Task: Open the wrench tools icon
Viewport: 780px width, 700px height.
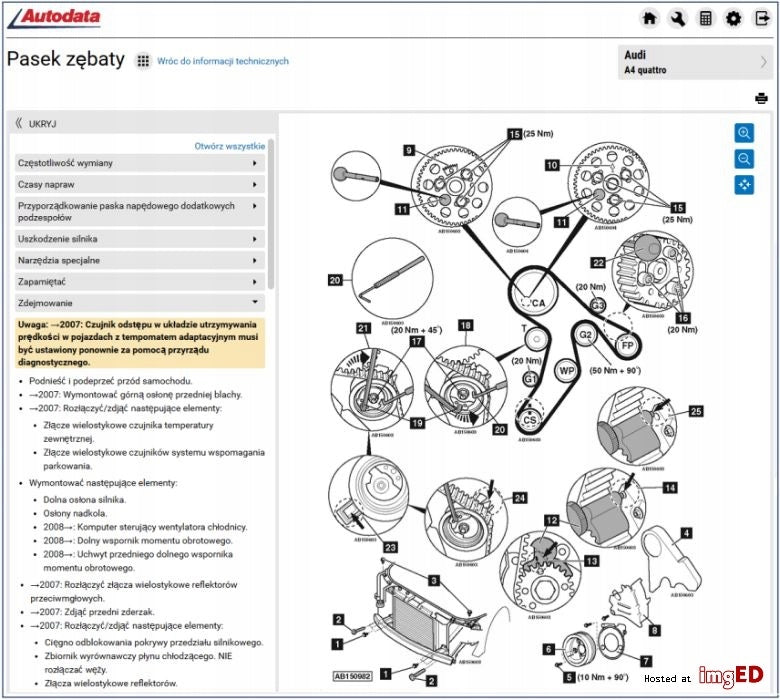Action: 678,19
